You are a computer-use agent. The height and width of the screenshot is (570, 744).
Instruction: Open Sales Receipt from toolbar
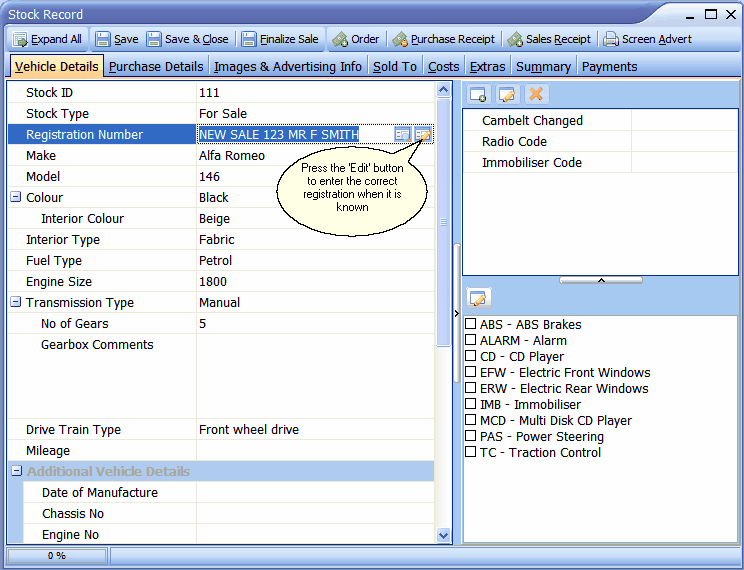549,39
